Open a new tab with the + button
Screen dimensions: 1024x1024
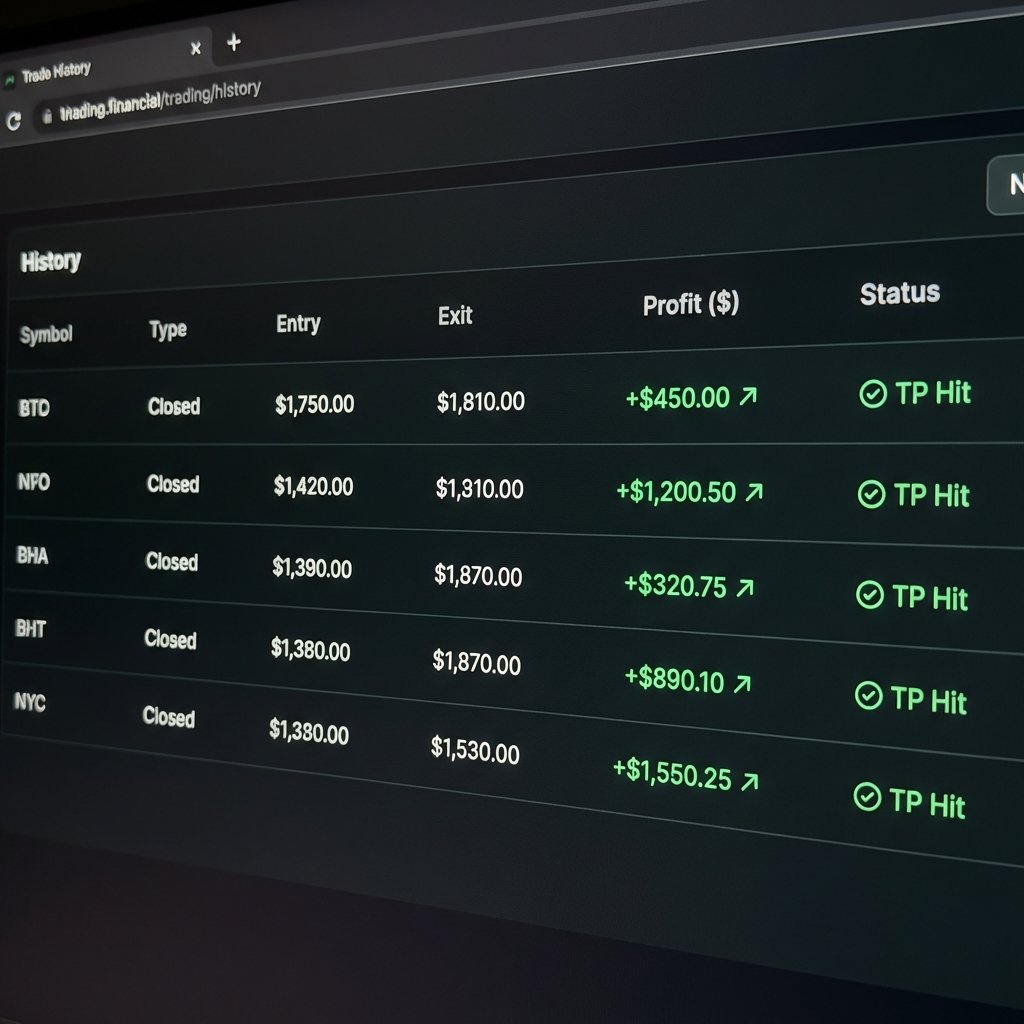coord(233,44)
